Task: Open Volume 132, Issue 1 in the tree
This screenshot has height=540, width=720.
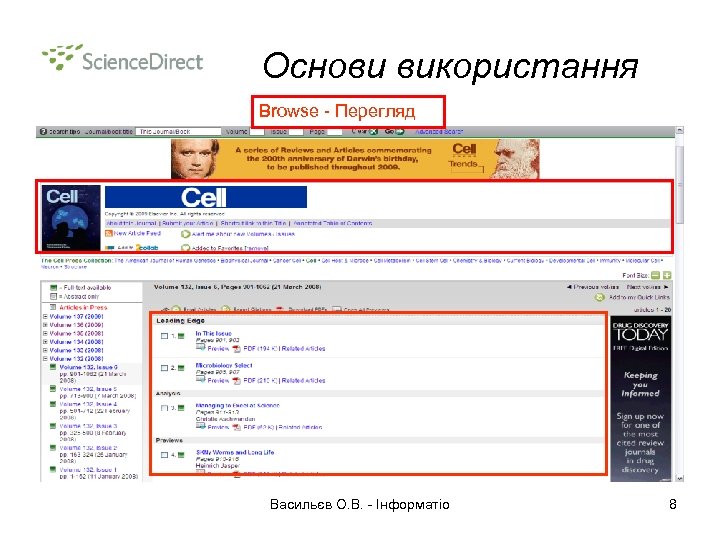Action: point(89,470)
